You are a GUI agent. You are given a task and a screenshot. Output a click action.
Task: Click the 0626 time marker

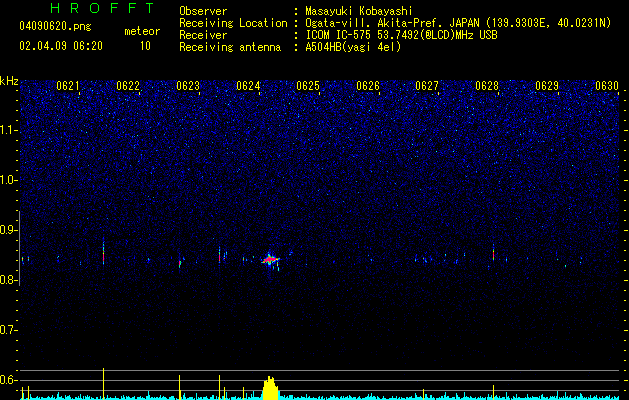[368, 86]
